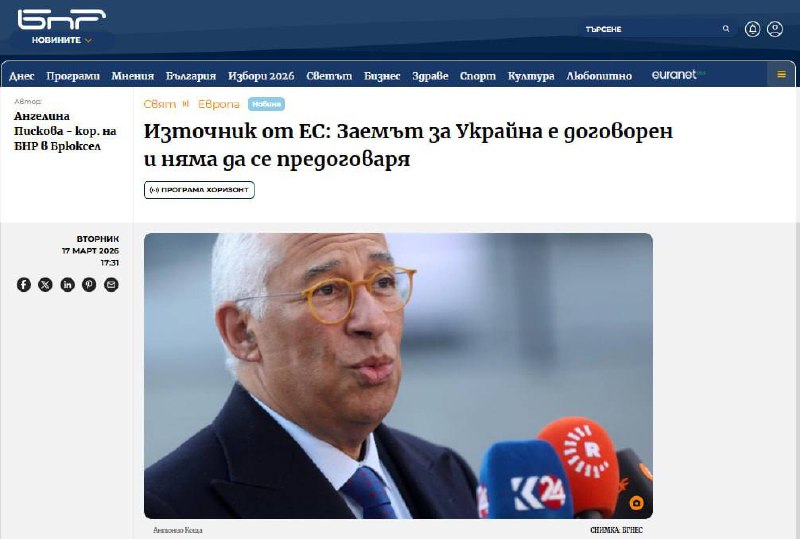Share the article on Facebook
This screenshot has height=539, width=800.
[23, 285]
